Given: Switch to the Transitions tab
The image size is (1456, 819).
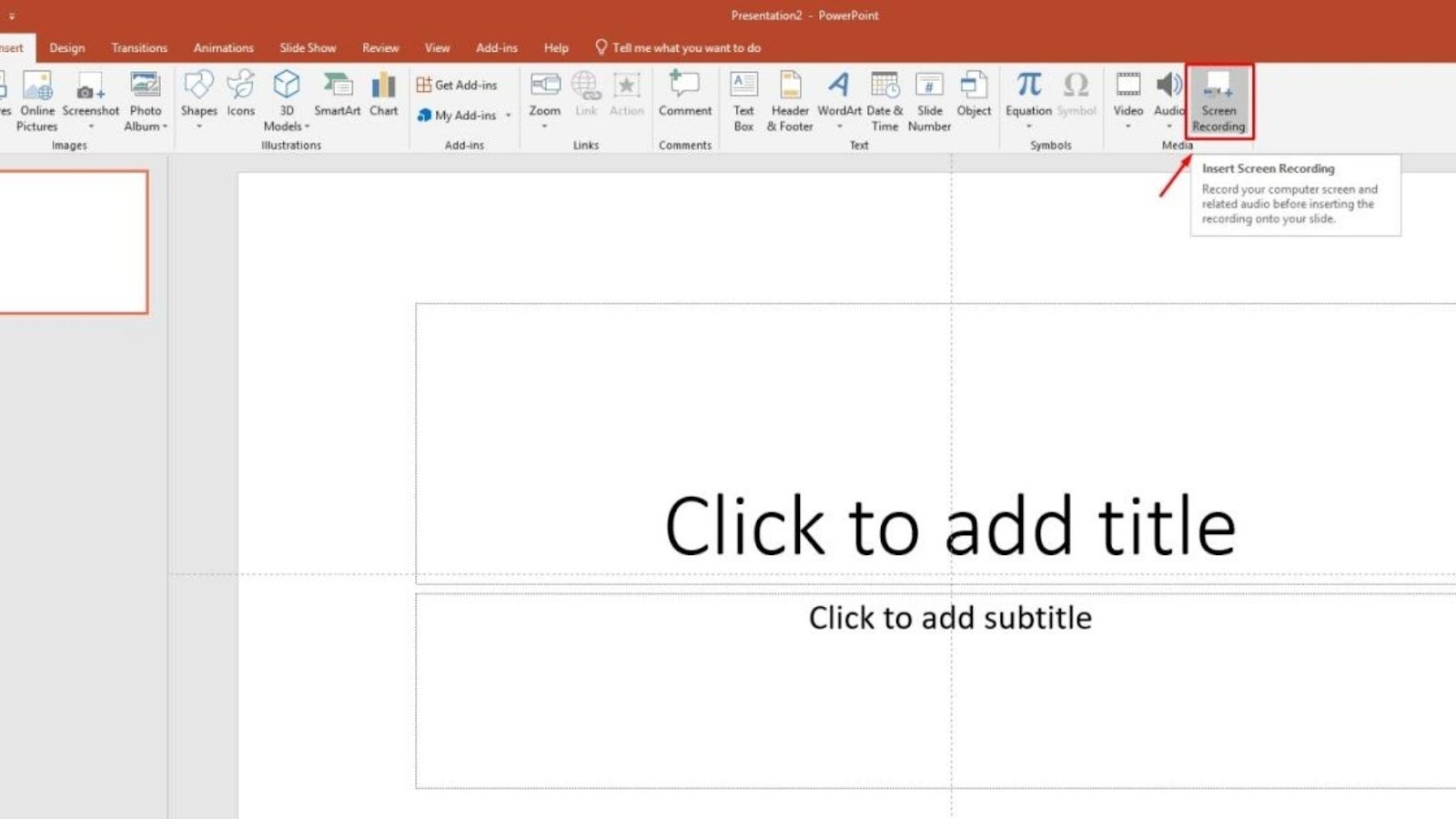Looking at the screenshot, I should pyautogui.click(x=139, y=48).
